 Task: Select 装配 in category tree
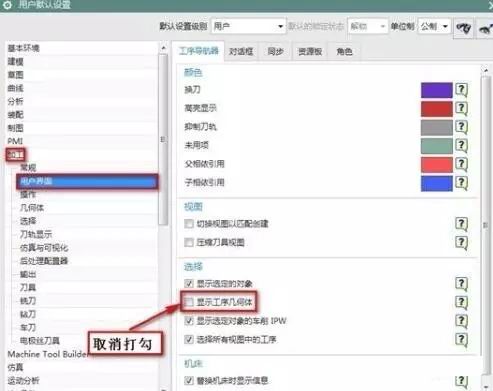[x=15, y=115]
